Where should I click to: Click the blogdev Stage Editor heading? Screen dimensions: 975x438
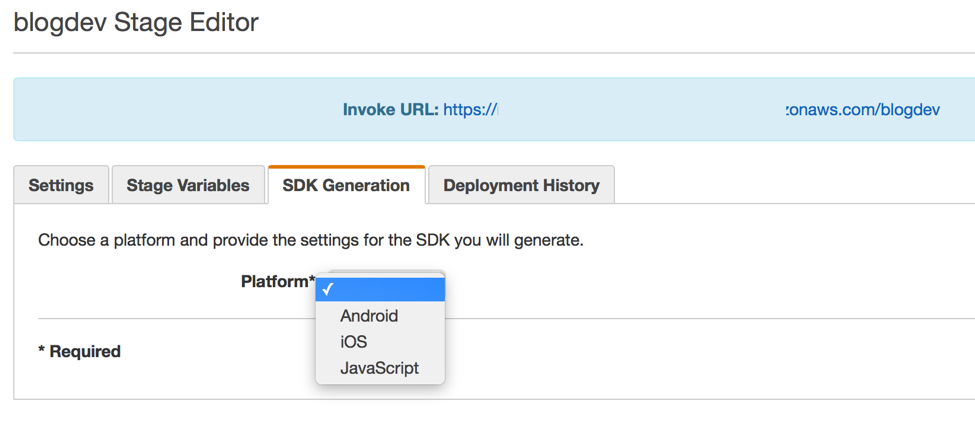(x=136, y=22)
